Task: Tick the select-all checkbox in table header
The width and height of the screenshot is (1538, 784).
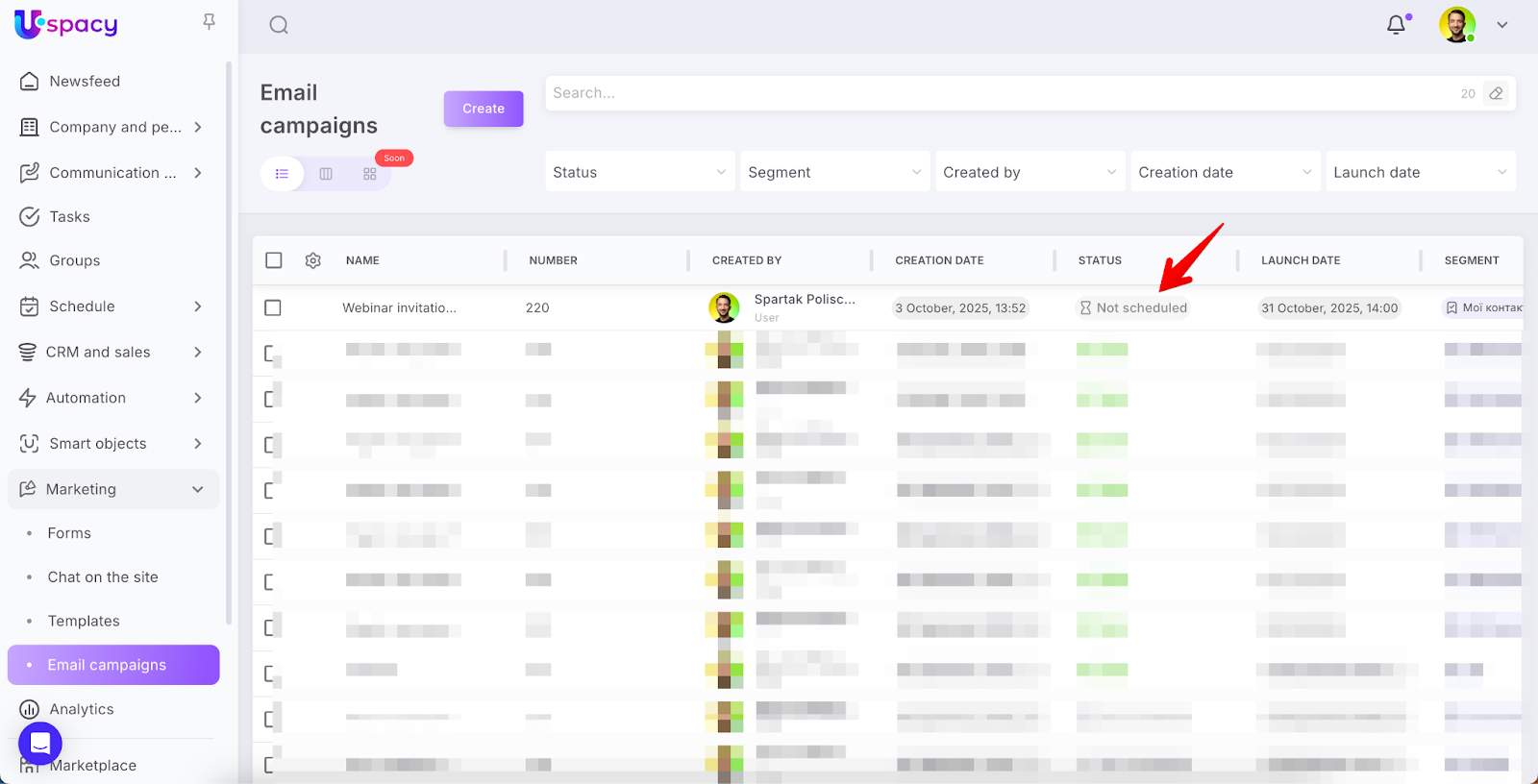Action: click(x=274, y=260)
